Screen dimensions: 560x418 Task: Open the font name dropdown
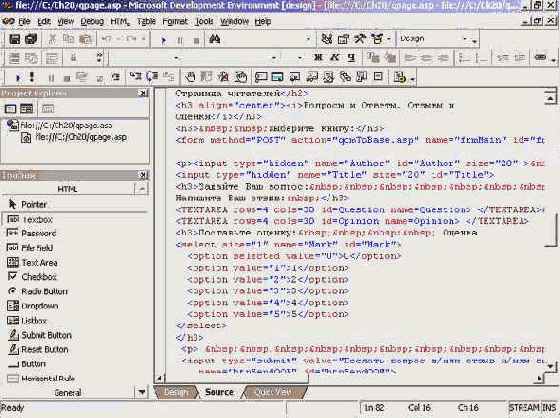pyautogui.click(x=274, y=58)
